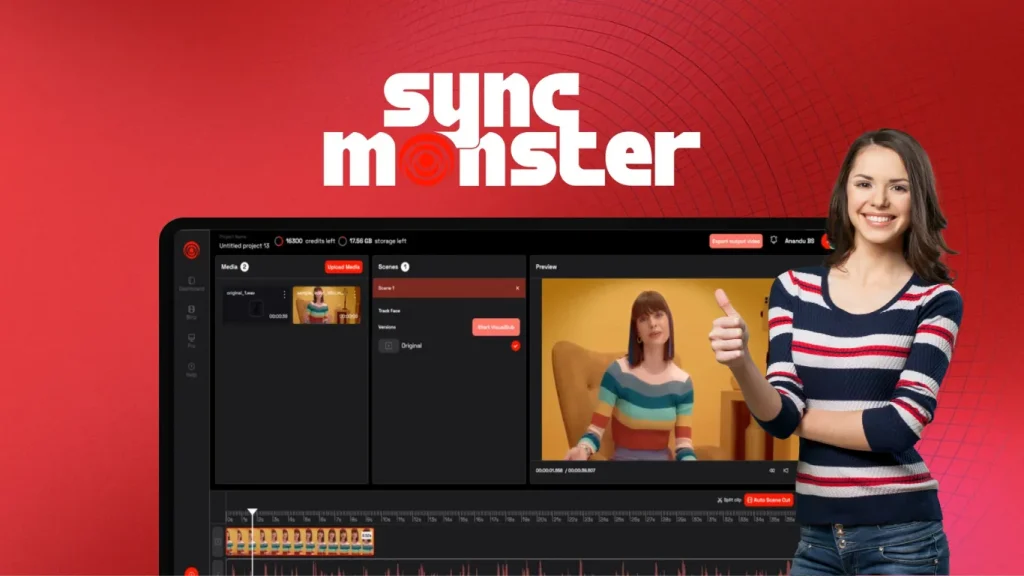Screen dimensions: 1024x576
Task: Click the Export output video button
Action: (736, 241)
